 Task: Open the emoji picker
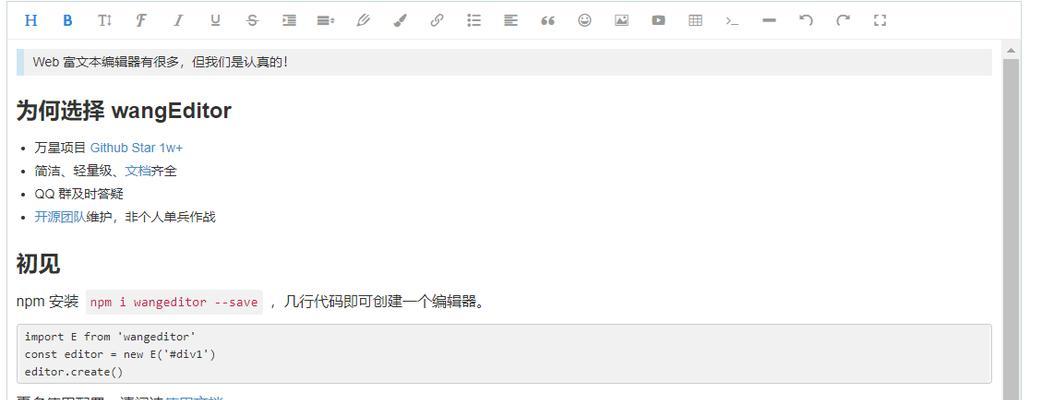[x=585, y=20]
